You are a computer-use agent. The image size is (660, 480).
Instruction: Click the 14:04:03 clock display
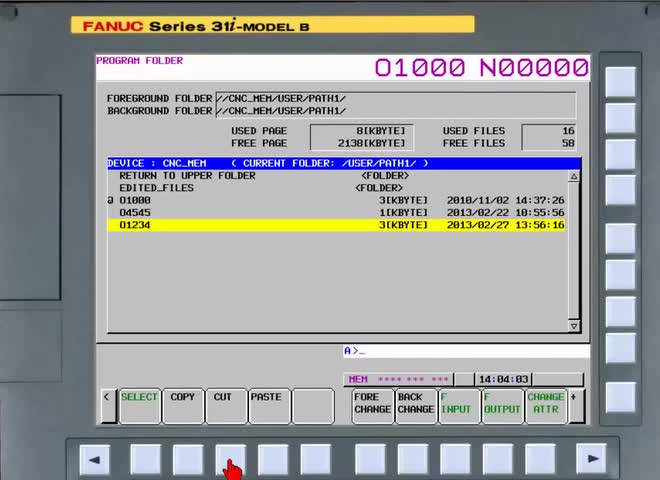coord(503,379)
